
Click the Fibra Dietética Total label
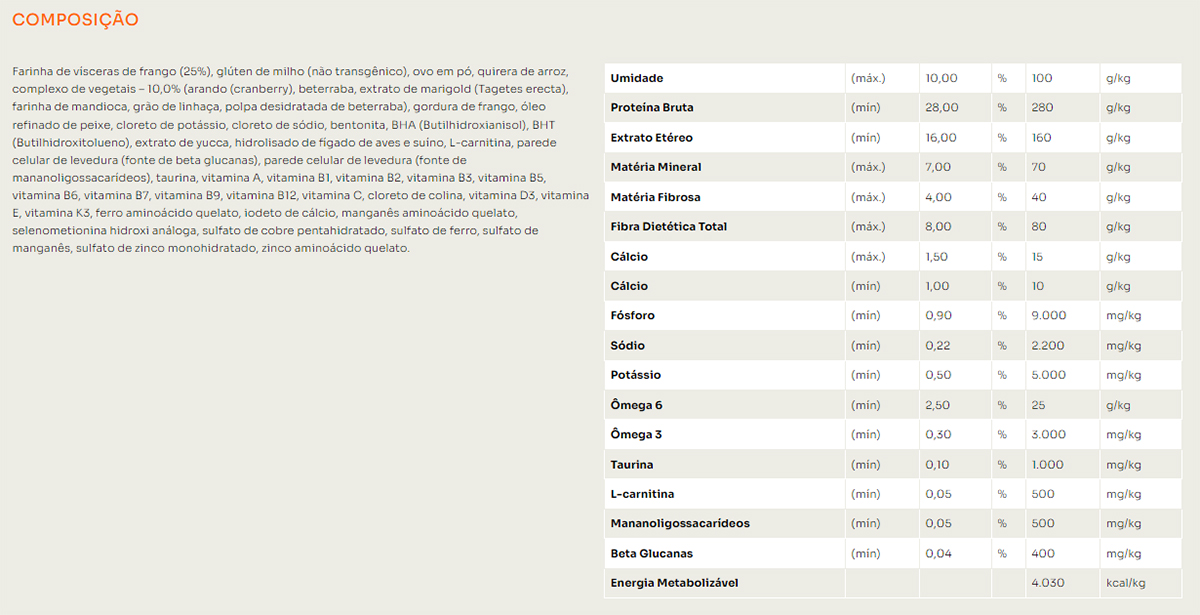click(x=668, y=227)
